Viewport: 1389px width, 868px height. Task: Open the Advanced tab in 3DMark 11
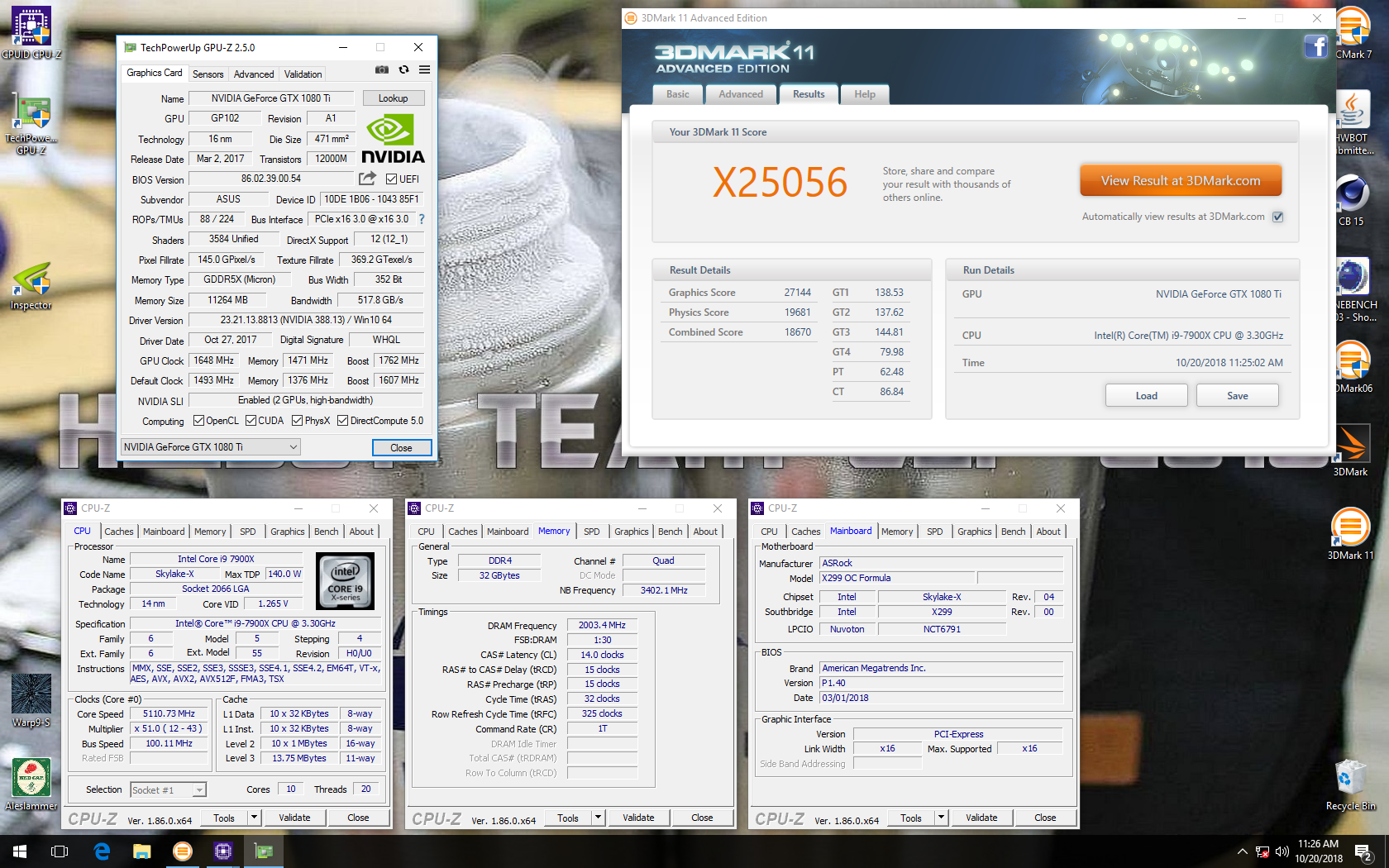tap(741, 94)
